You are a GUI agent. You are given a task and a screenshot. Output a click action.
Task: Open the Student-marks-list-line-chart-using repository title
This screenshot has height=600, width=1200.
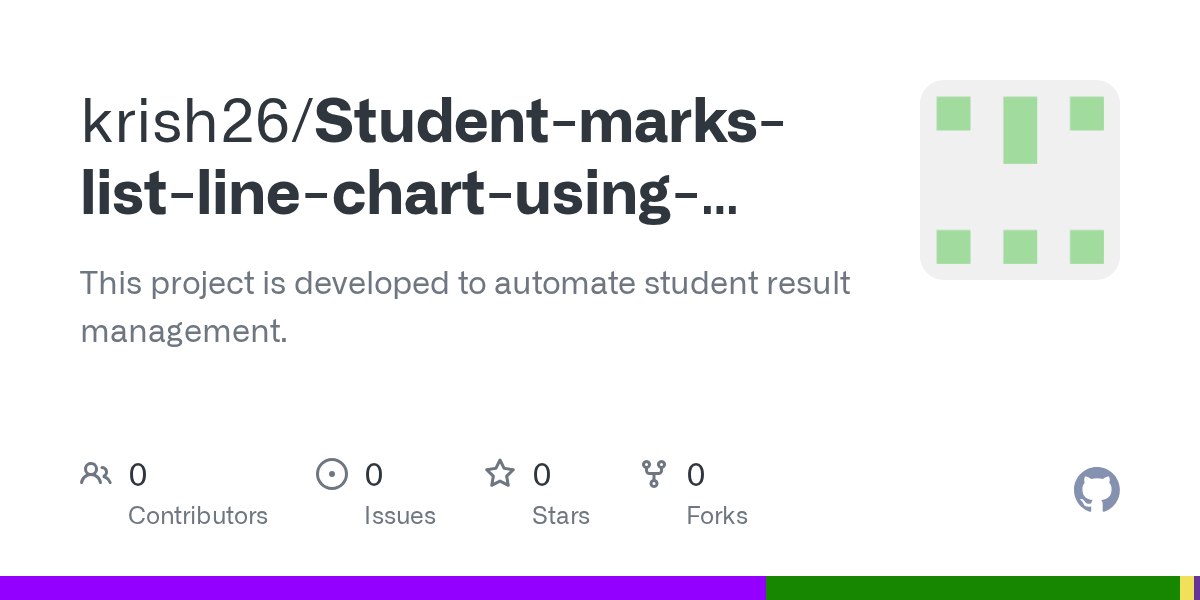tap(433, 160)
